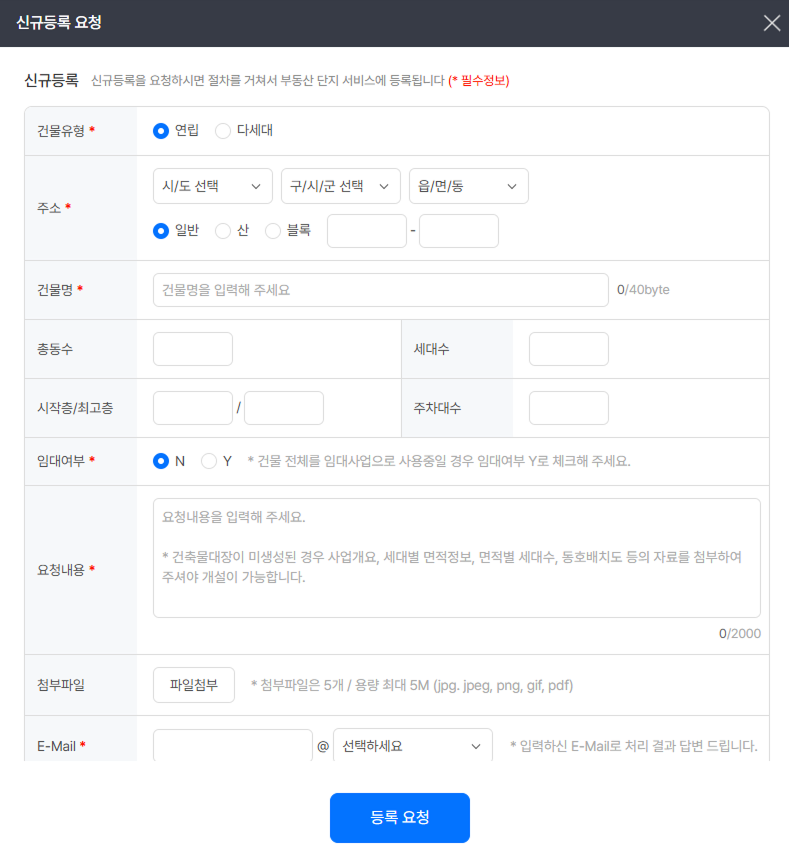
Task: Click the 총동수 input field
Action: [x=193, y=349]
